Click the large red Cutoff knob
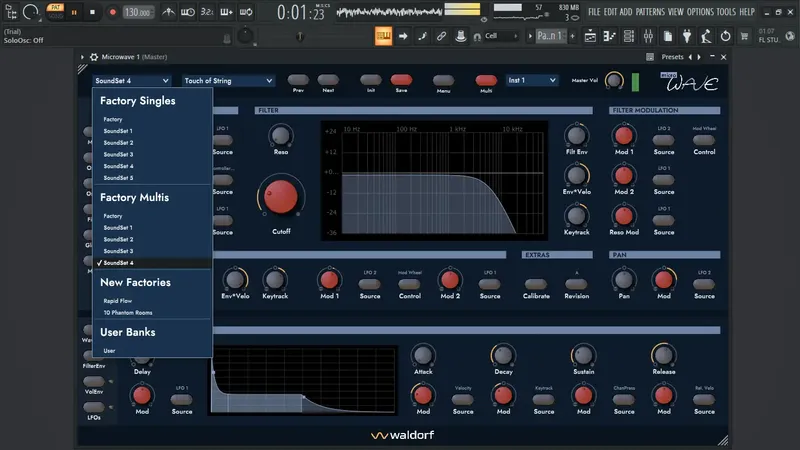This screenshot has height=450, width=800. (x=281, y=196)
